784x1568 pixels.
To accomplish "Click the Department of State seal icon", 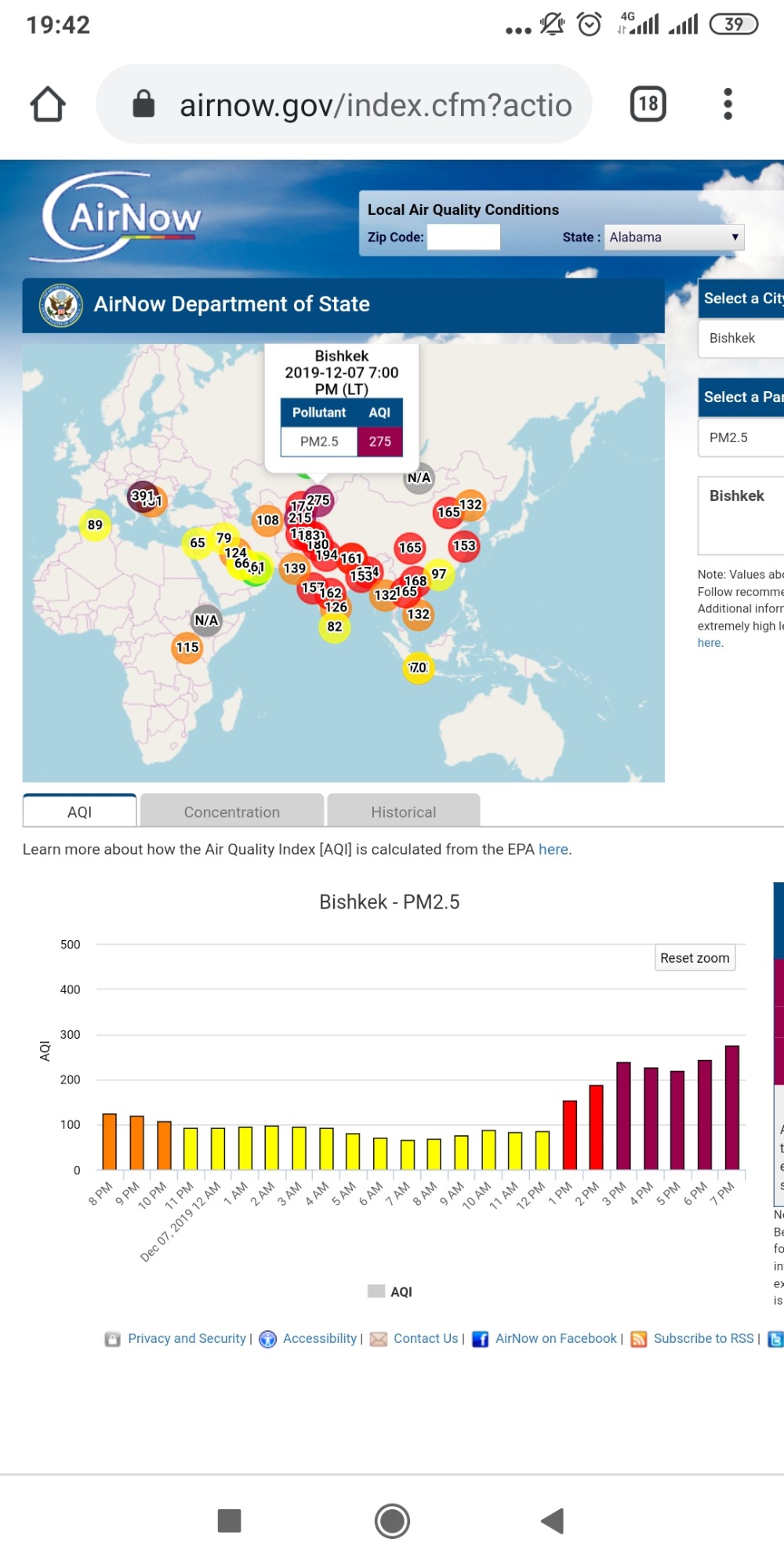I will [61, 305].
